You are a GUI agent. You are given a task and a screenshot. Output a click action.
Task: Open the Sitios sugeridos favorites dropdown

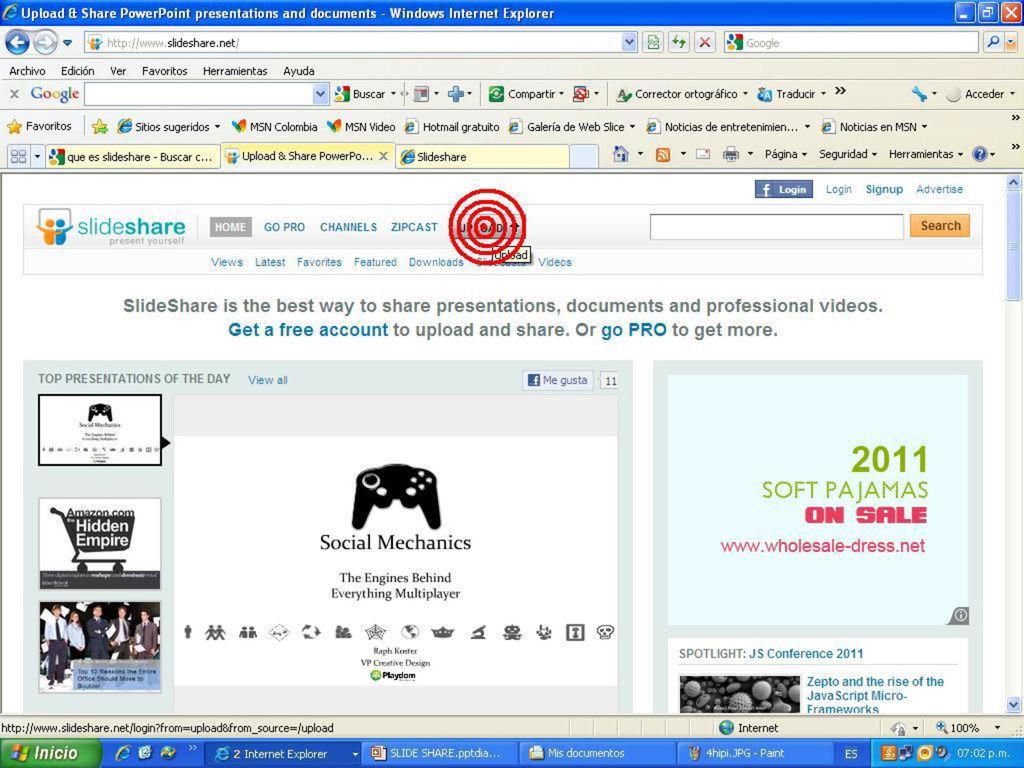(217, 127)
